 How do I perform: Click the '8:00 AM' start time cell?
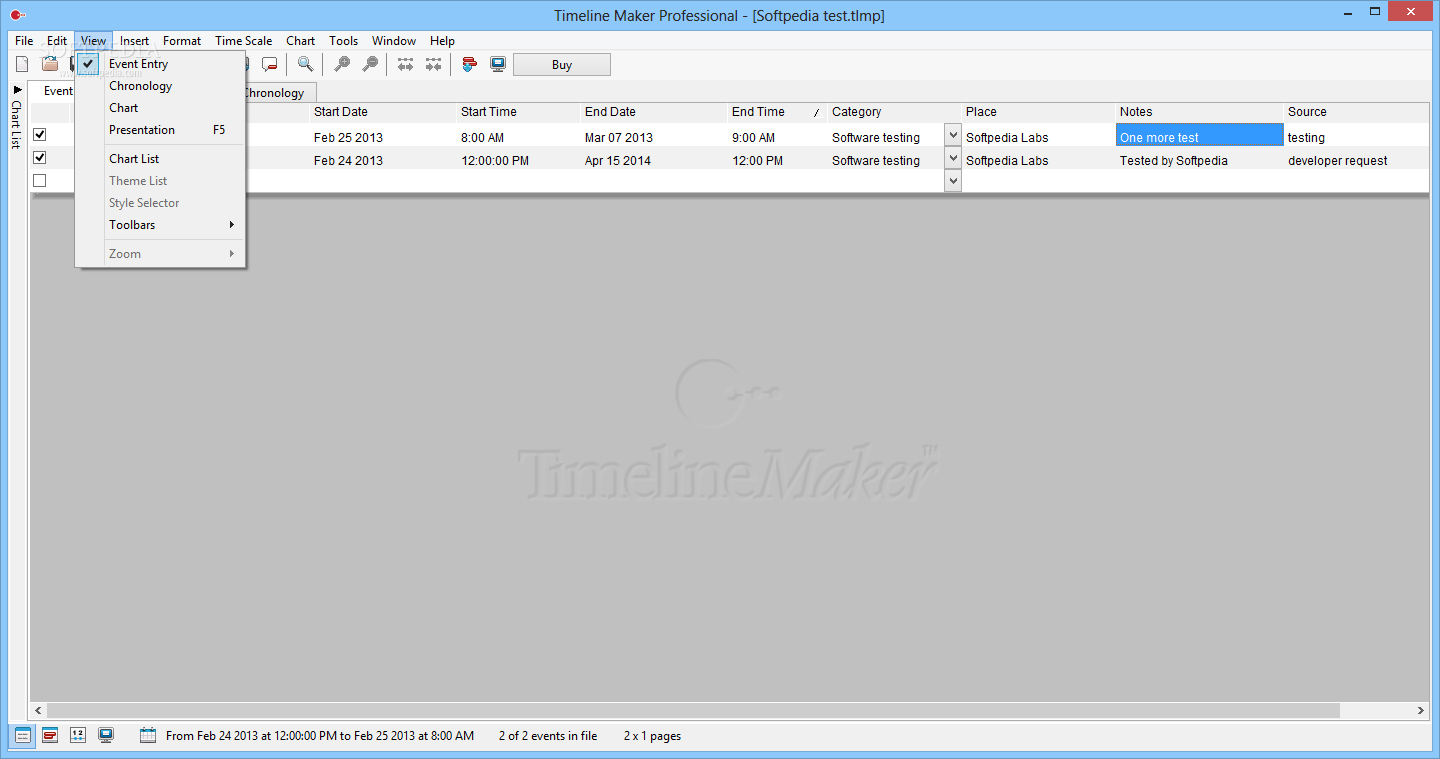(x=518, y=137)
